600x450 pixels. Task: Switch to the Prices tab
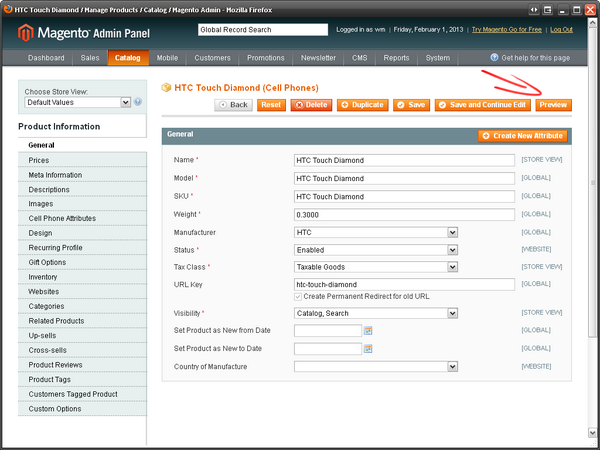(x=82, y=160)
